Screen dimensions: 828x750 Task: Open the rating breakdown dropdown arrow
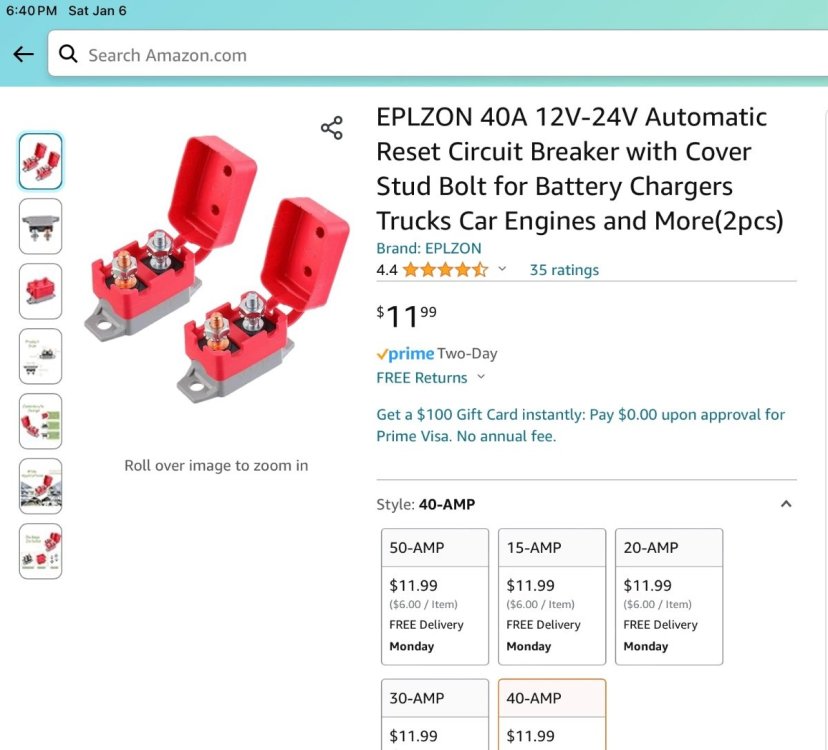pos(502,270)
